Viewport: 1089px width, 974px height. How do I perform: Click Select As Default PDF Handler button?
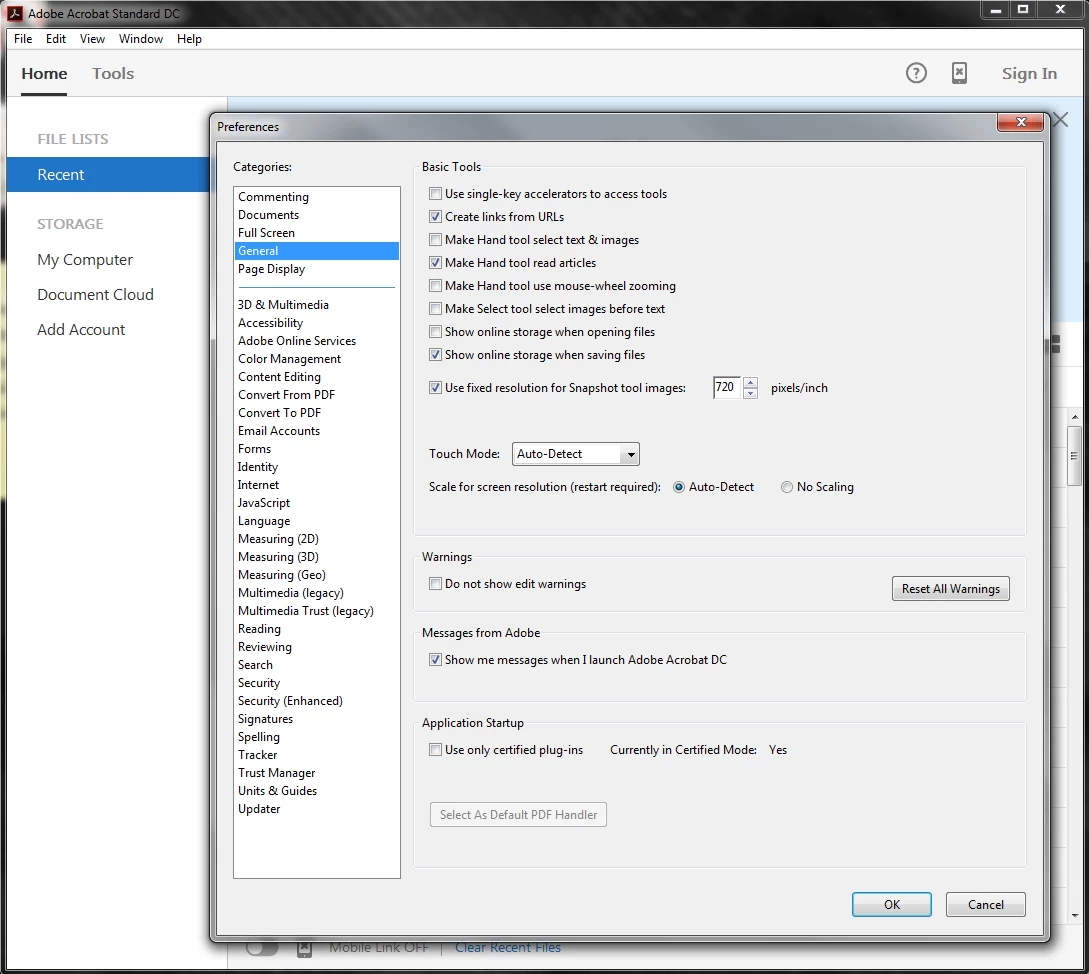pos(518,815)
